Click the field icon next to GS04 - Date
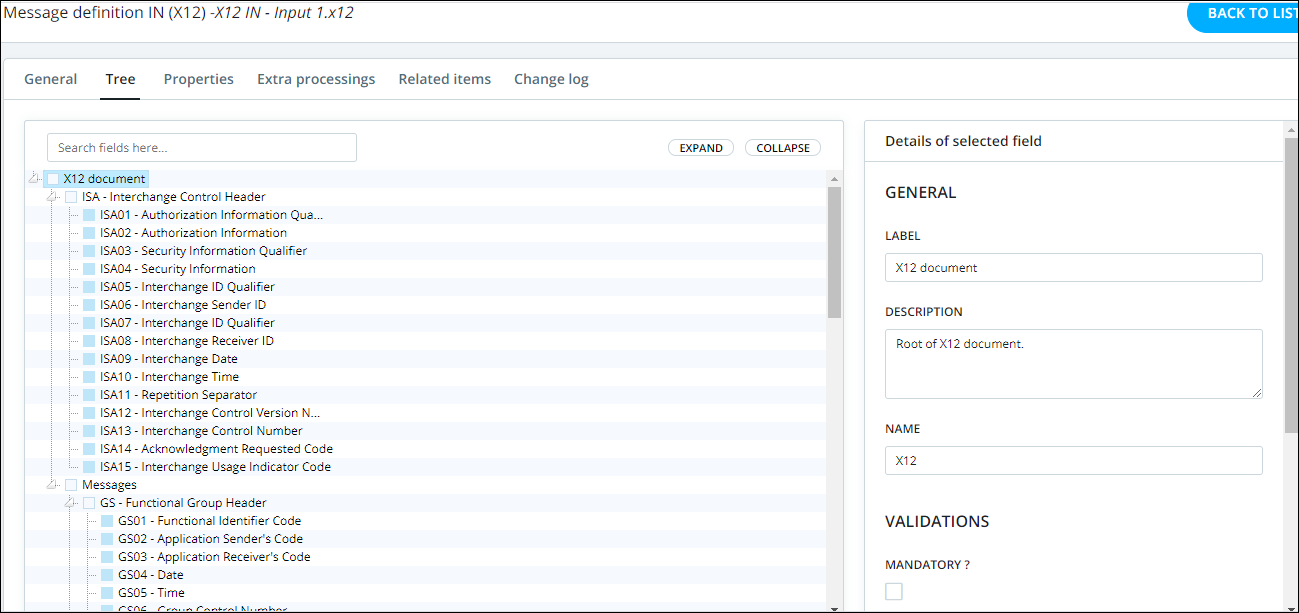This screenshot has width=1299, height=613. (x=107, y=575)
